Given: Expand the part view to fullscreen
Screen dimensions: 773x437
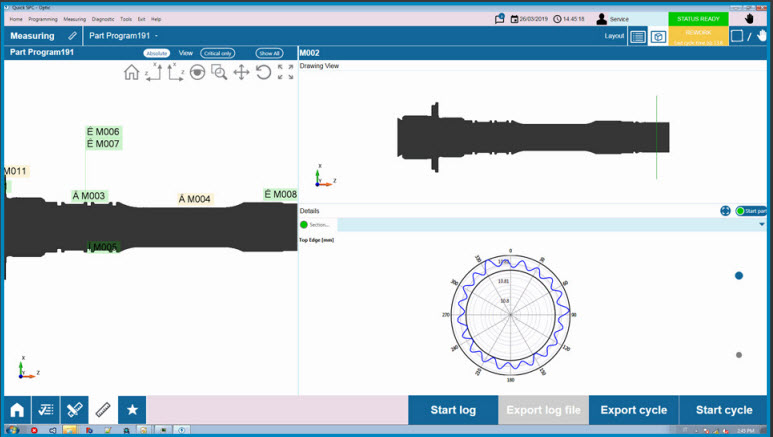Looking at the screenshot, I should (x=285, y=72).
